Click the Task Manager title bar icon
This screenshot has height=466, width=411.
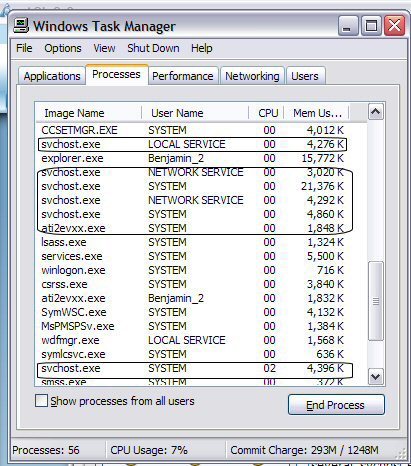[21, 26]
